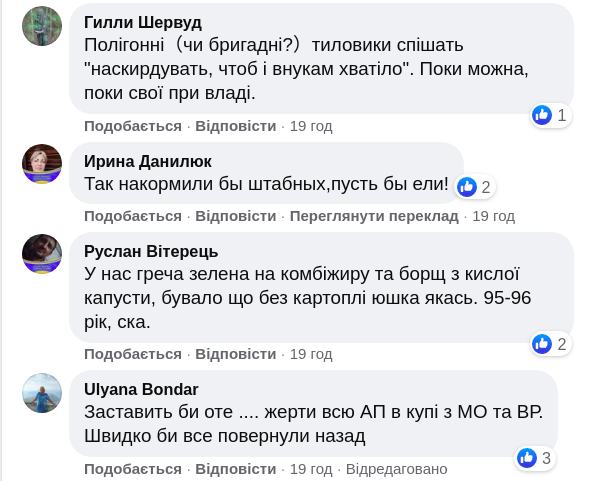Like Ирина Данилюк's comment via Подобається
Image resolution: width=614 pixels, height=481 pixels.
[x=133, y=216]
